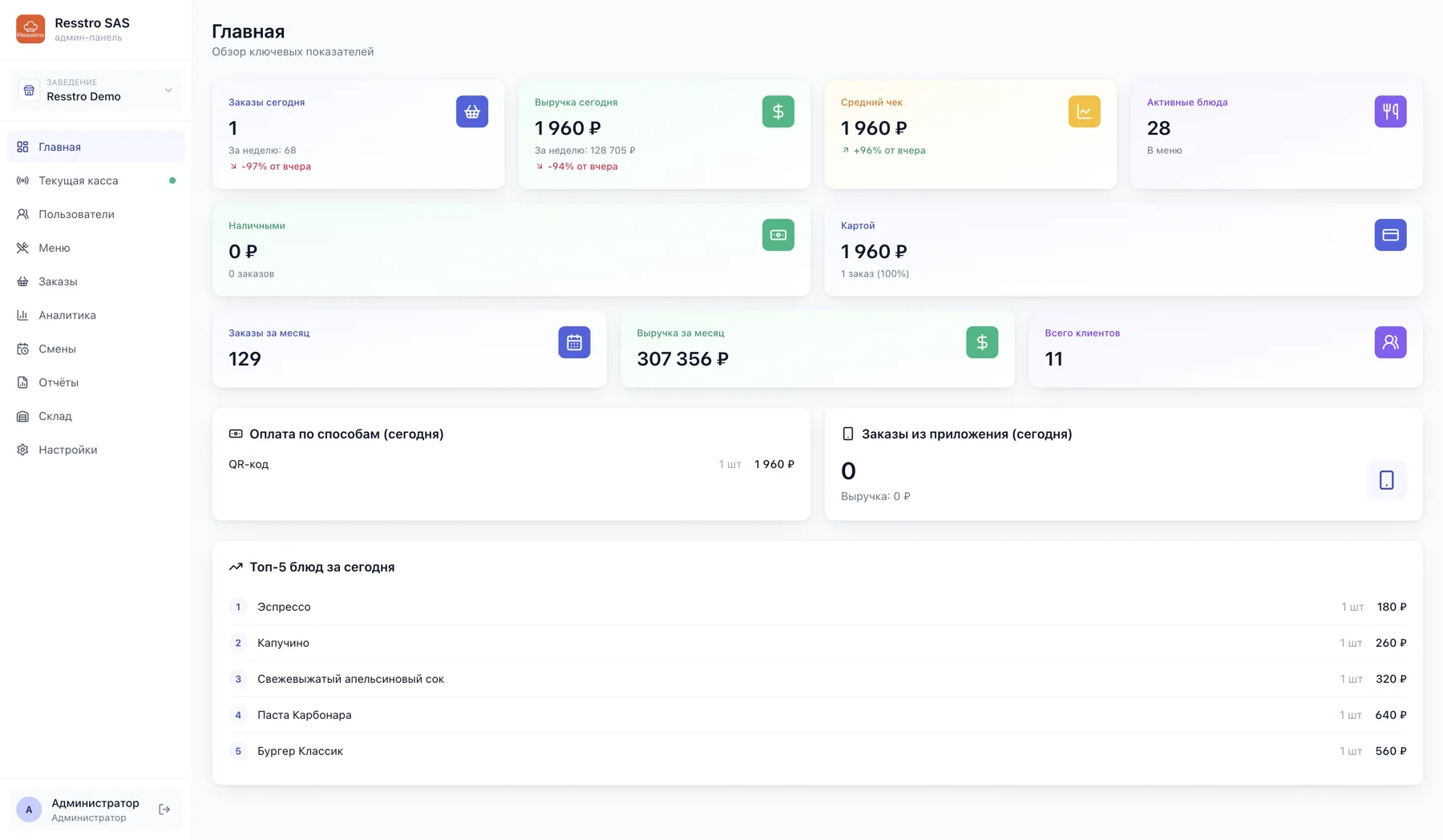Viewport: 1443px width, 840px height.
Task: Navigate to Склад section
Action: pyautogui.click(x=95, y=416)
